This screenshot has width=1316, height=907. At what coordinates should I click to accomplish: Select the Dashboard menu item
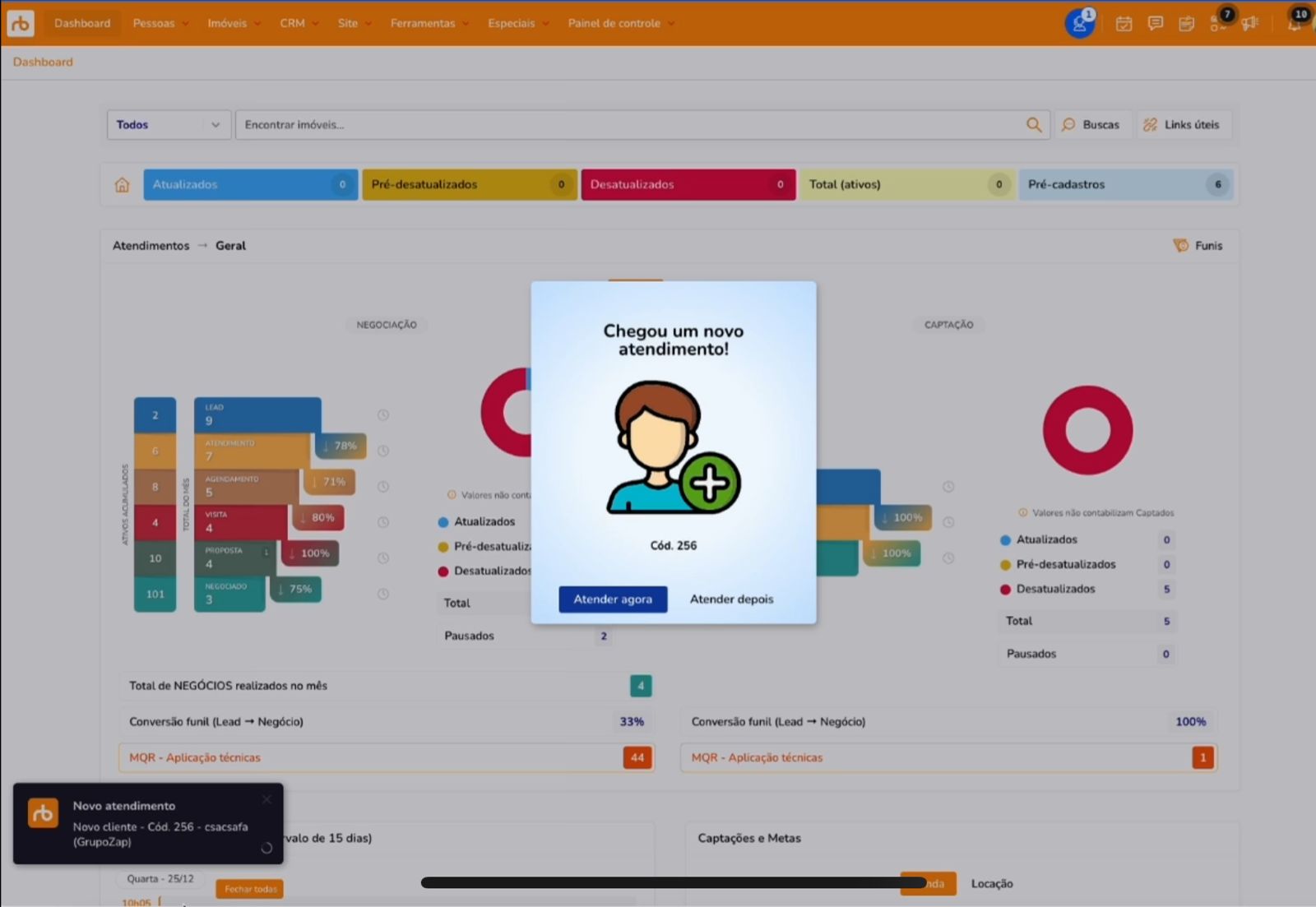[82, 23]
